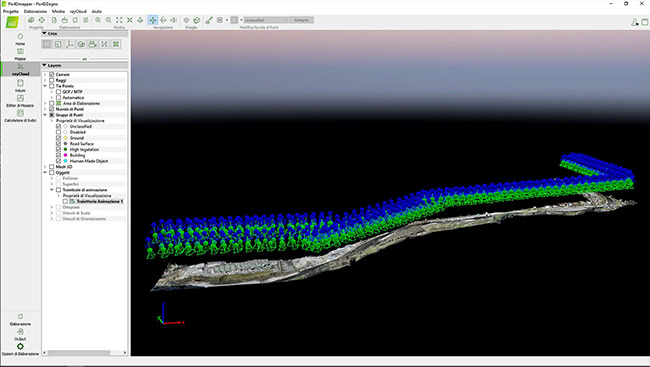The image size is (650, 367).
Task: Click the layers panel horizontal scrollbar
Action: coord(79,352)
